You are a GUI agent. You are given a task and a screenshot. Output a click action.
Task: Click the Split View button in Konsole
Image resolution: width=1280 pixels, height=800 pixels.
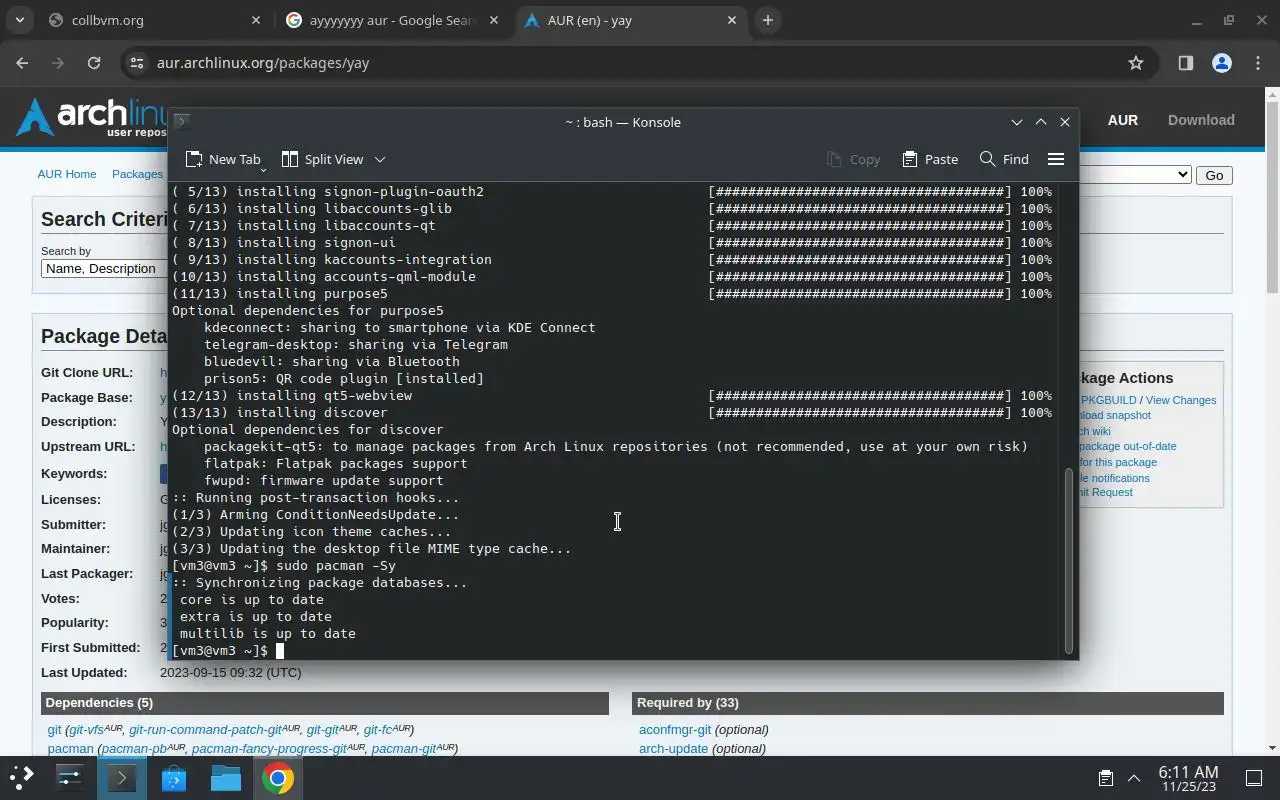[323, 159]
